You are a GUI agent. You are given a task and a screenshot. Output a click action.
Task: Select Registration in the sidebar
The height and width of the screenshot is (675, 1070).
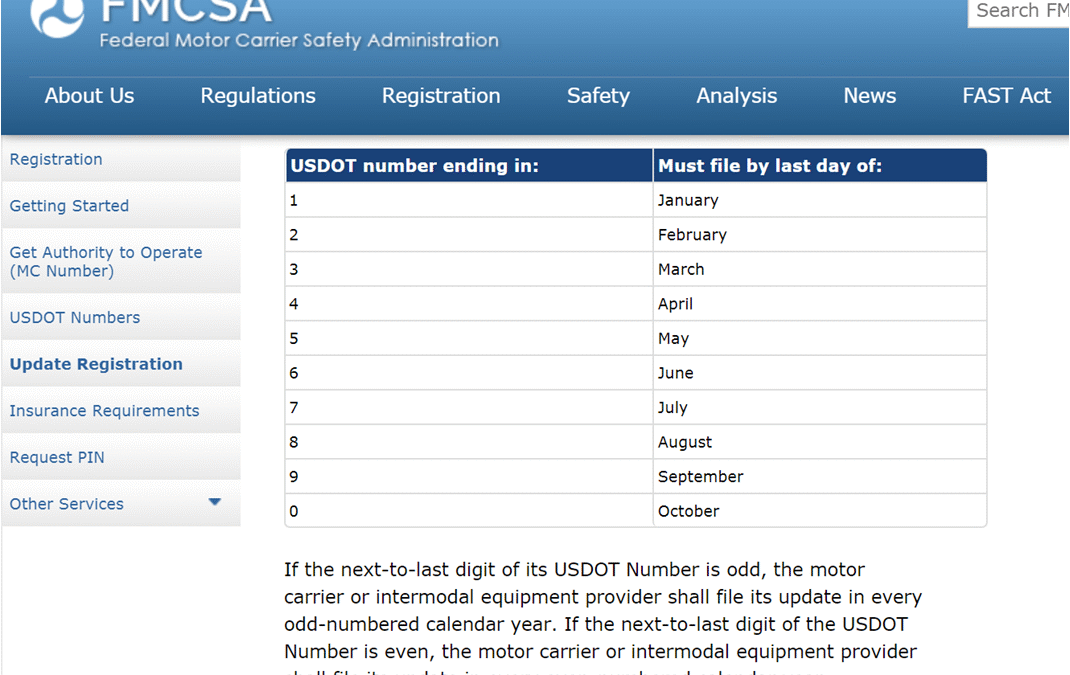point(55,159)
